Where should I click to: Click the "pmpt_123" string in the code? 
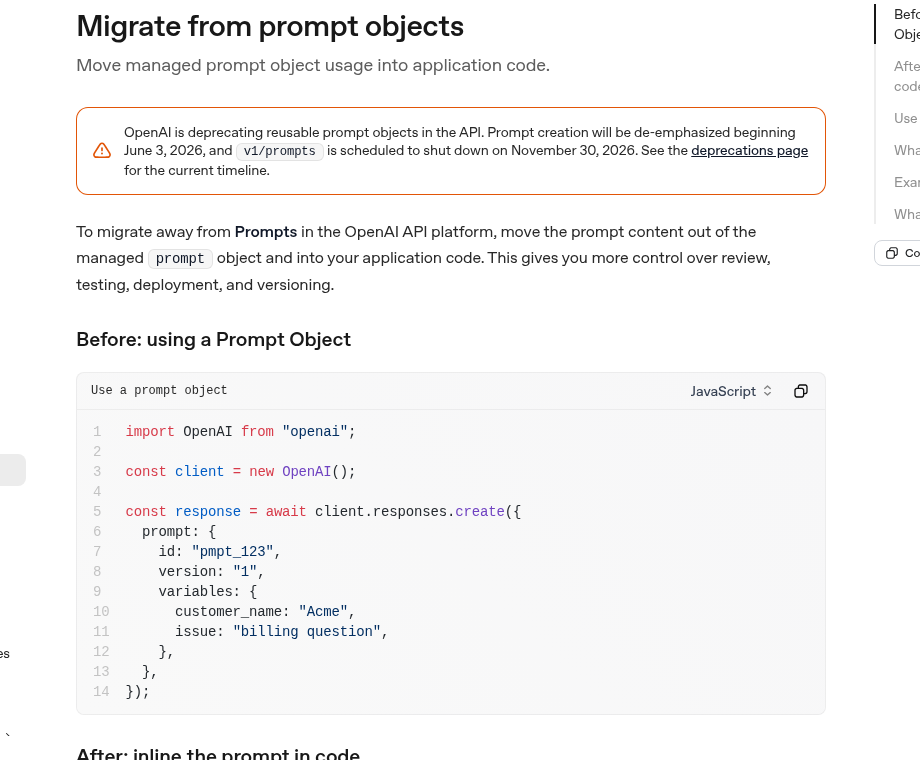pos(232,552)
